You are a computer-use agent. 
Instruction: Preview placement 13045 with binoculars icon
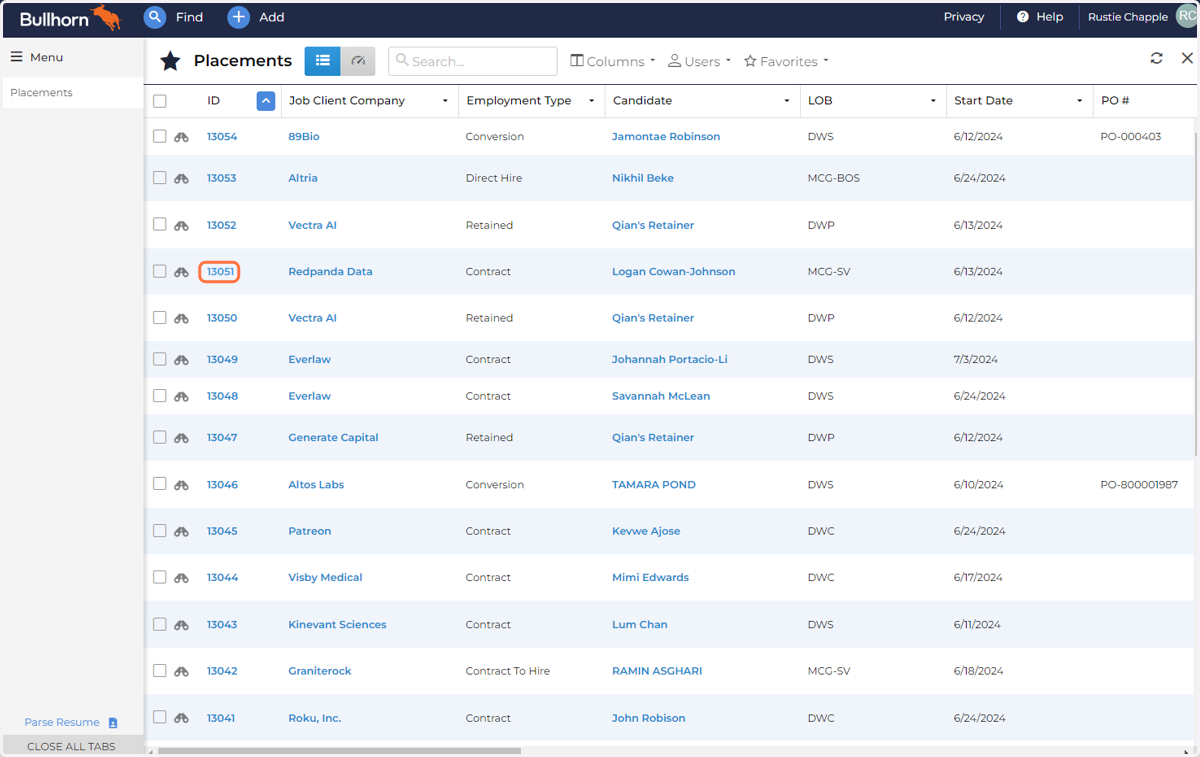[x=181, y=532]
